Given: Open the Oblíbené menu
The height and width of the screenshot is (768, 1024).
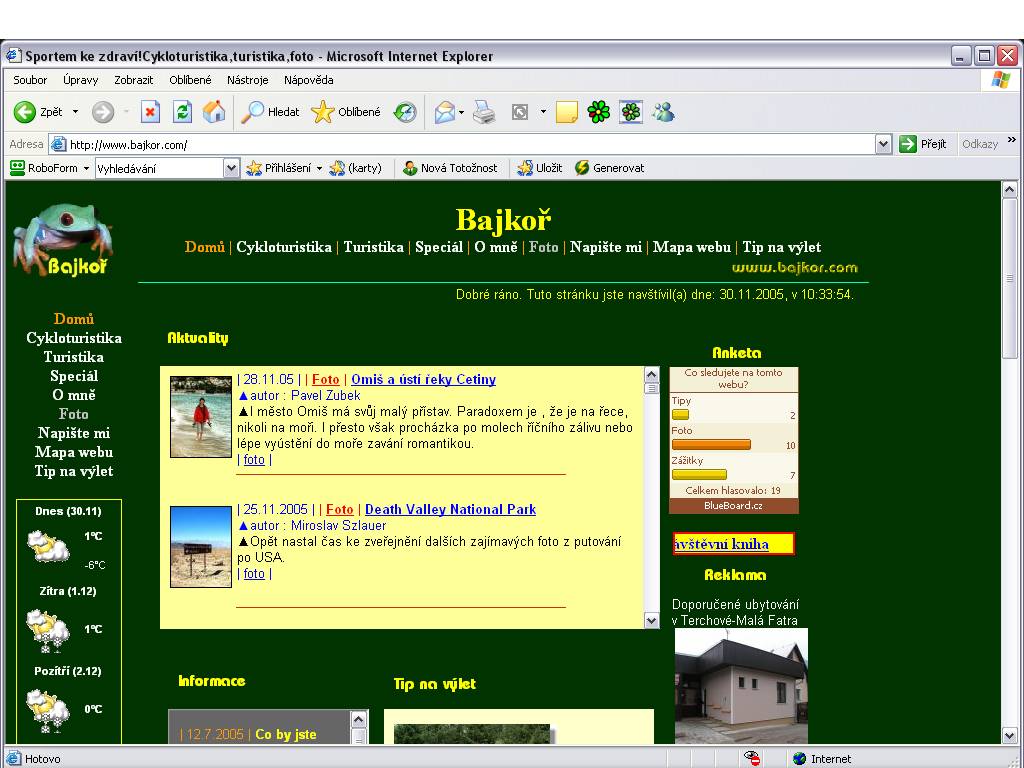Looking at the screenshot, I should [190, 80].
